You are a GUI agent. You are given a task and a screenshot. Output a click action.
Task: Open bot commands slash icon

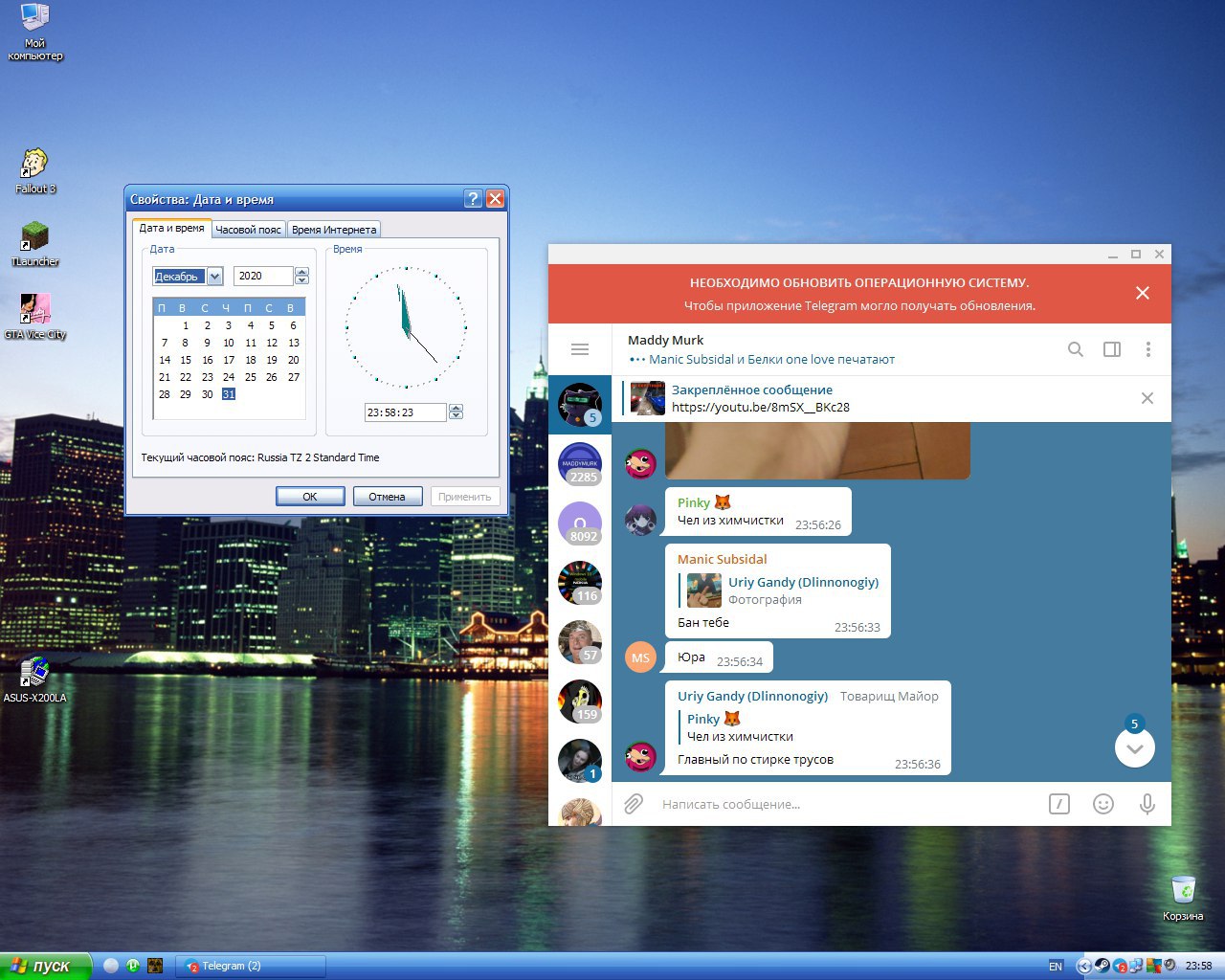pyautogui.click(x=1059, y=804)
